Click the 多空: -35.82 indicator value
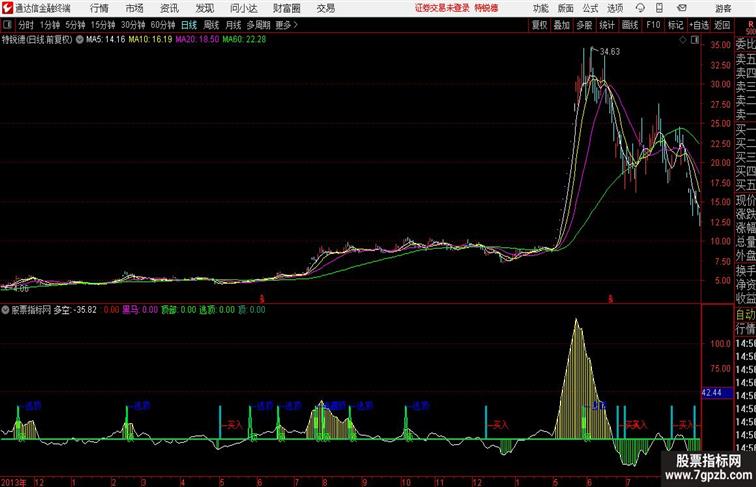Screen dimensions: 756x487 click(x=75, y=310)
